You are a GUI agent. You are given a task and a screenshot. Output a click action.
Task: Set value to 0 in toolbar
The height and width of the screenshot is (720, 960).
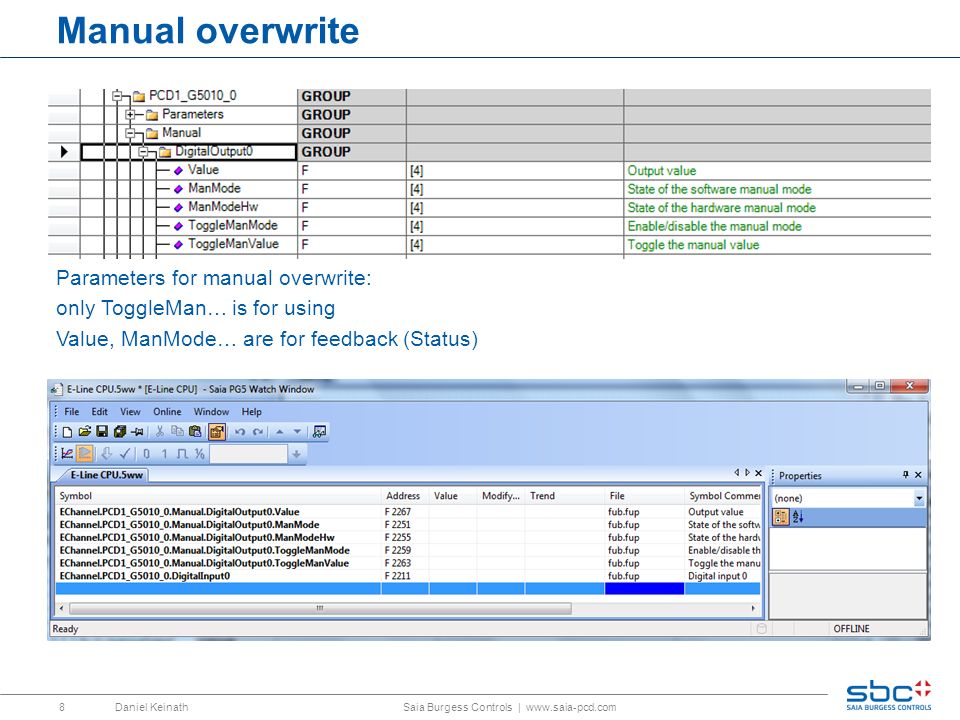point(146,454)
